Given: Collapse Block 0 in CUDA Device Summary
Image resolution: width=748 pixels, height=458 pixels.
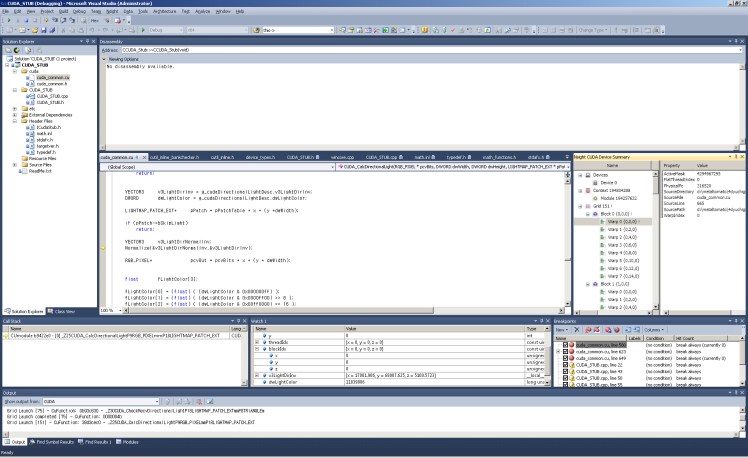Looking at the screenshot, I should pos(588,214).
